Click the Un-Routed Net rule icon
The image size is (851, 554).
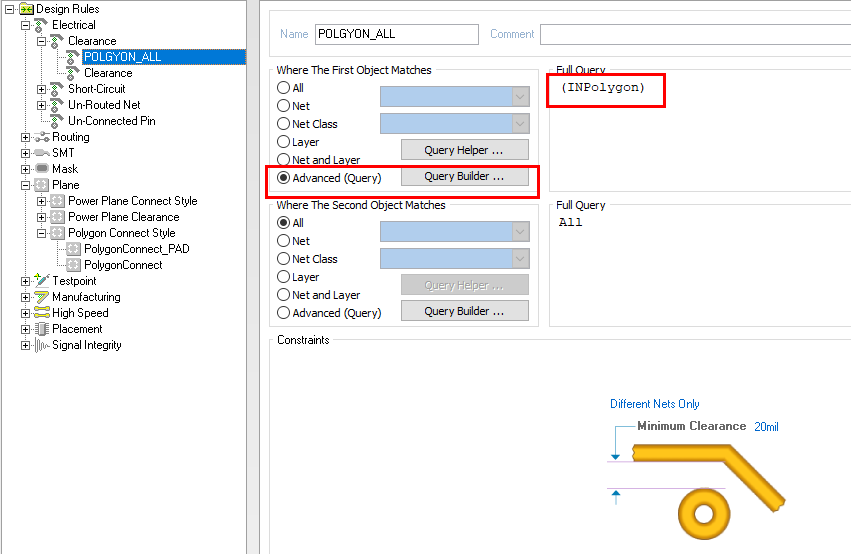57,105
